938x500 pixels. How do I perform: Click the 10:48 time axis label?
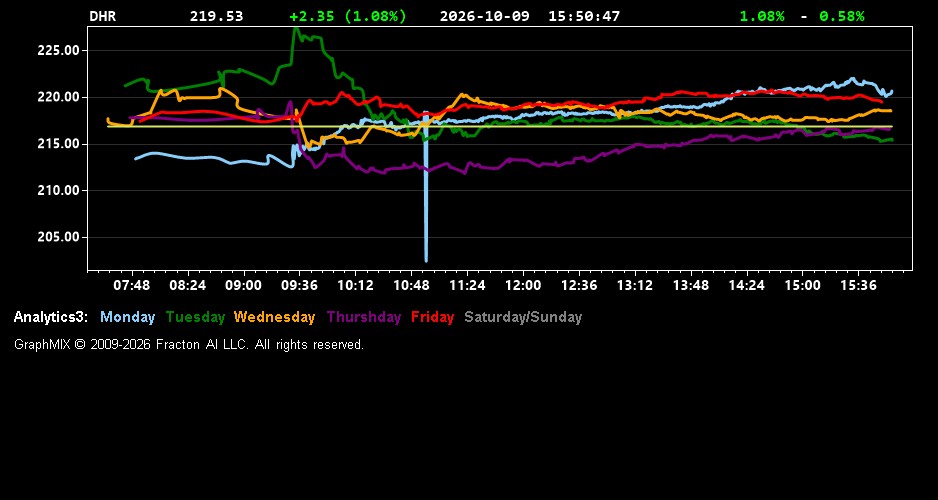[x=411, y=286]
